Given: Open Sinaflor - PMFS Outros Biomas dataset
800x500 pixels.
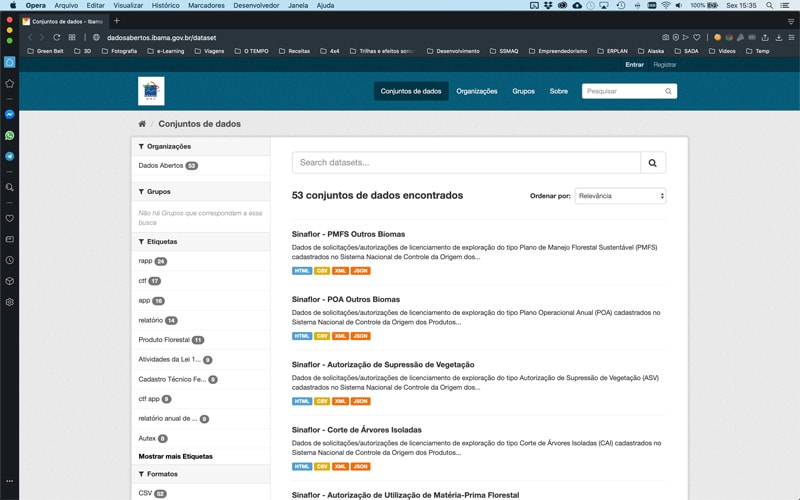Looking at the screenshot, I should (x=348, y=234).
